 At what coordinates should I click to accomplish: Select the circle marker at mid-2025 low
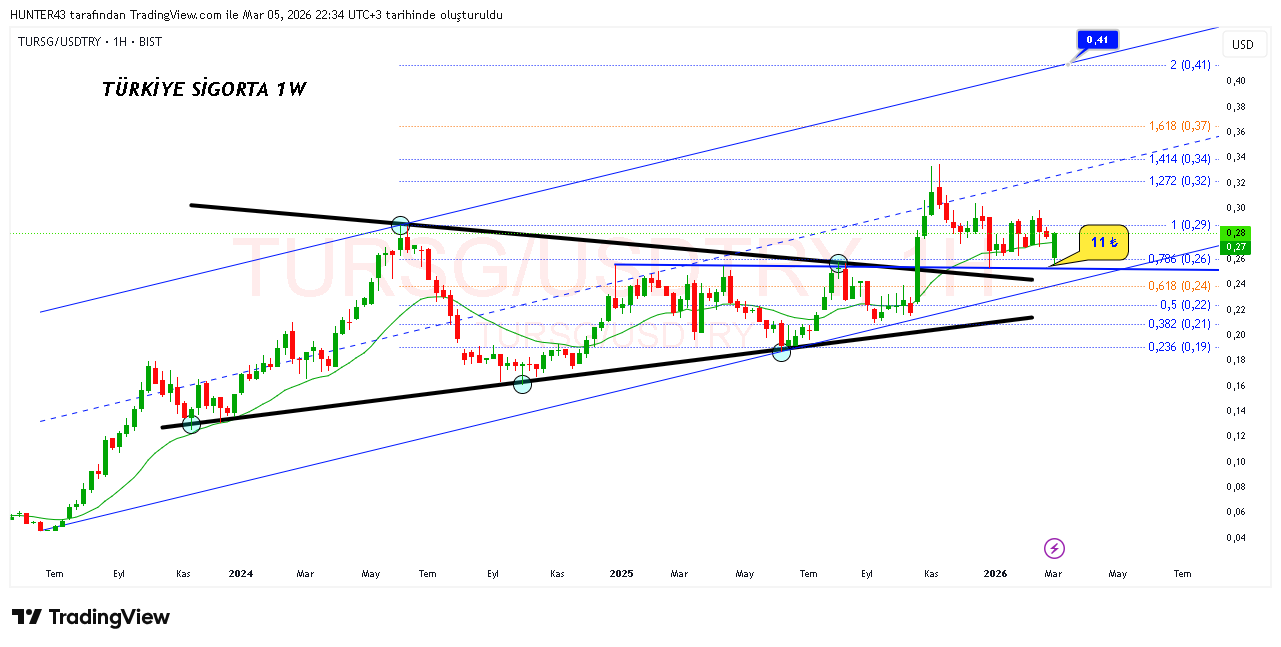point(781,351)
